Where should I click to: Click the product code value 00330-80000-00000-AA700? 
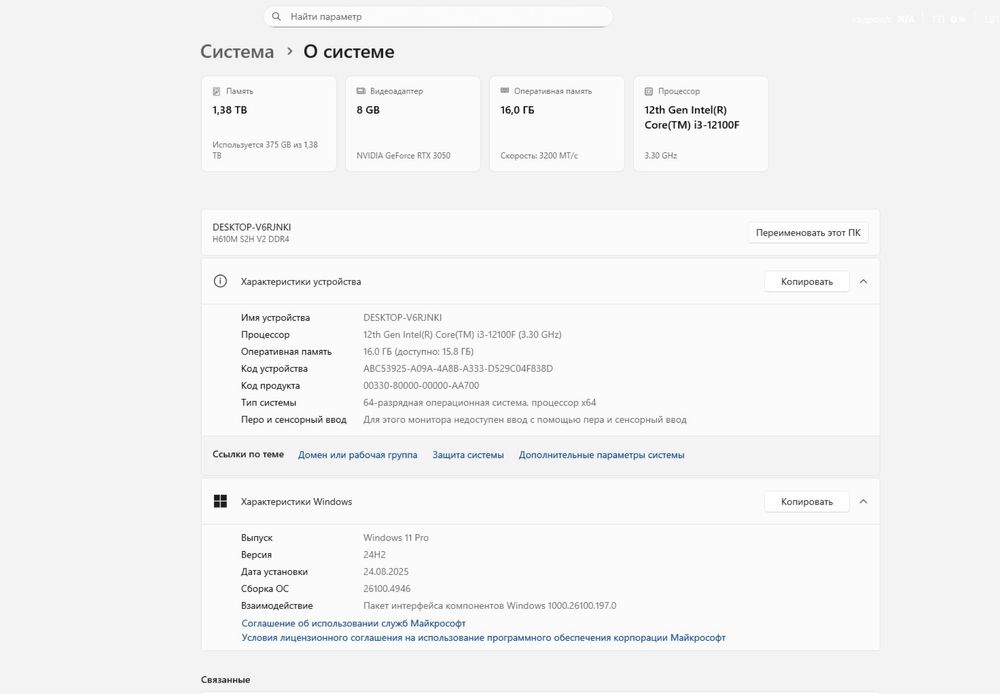point(421,386)
